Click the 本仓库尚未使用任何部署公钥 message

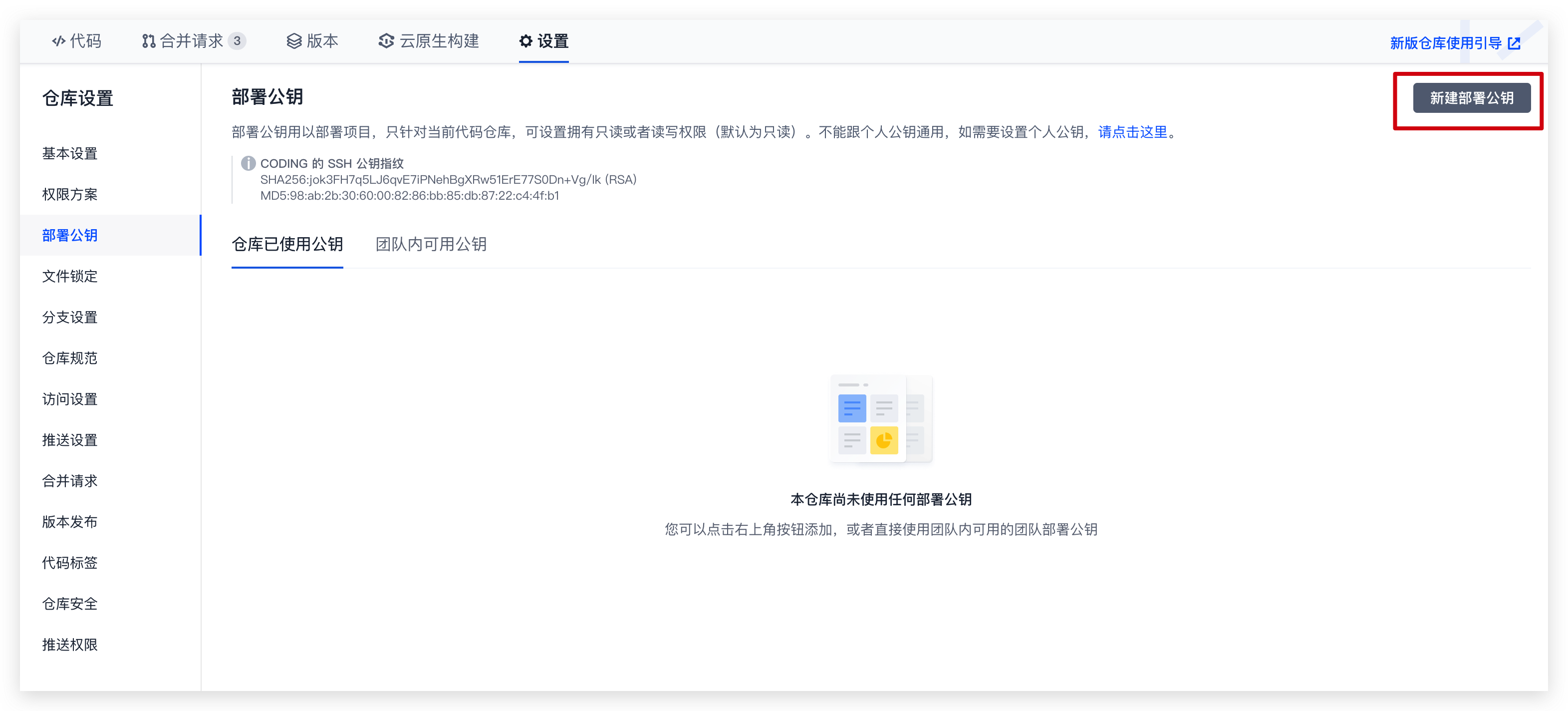pos(881,500)
